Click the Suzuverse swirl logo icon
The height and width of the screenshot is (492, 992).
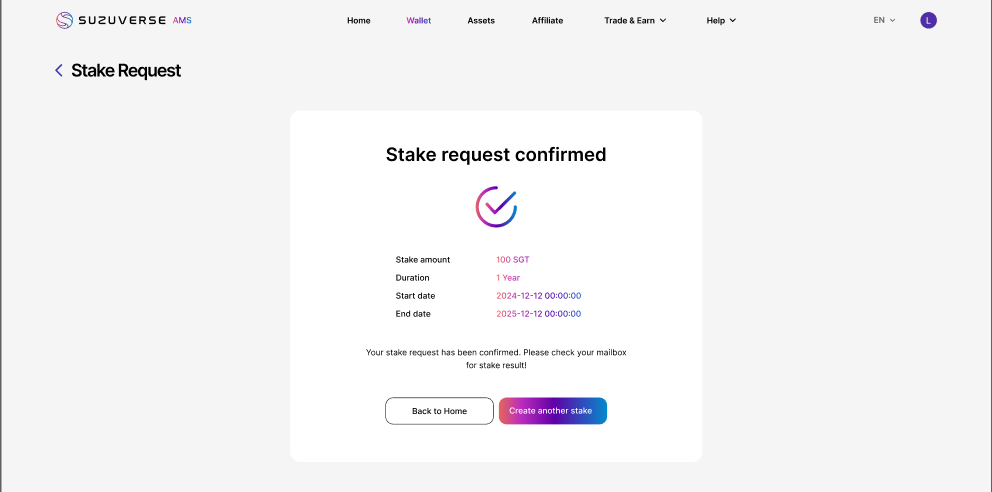(64, 20)
